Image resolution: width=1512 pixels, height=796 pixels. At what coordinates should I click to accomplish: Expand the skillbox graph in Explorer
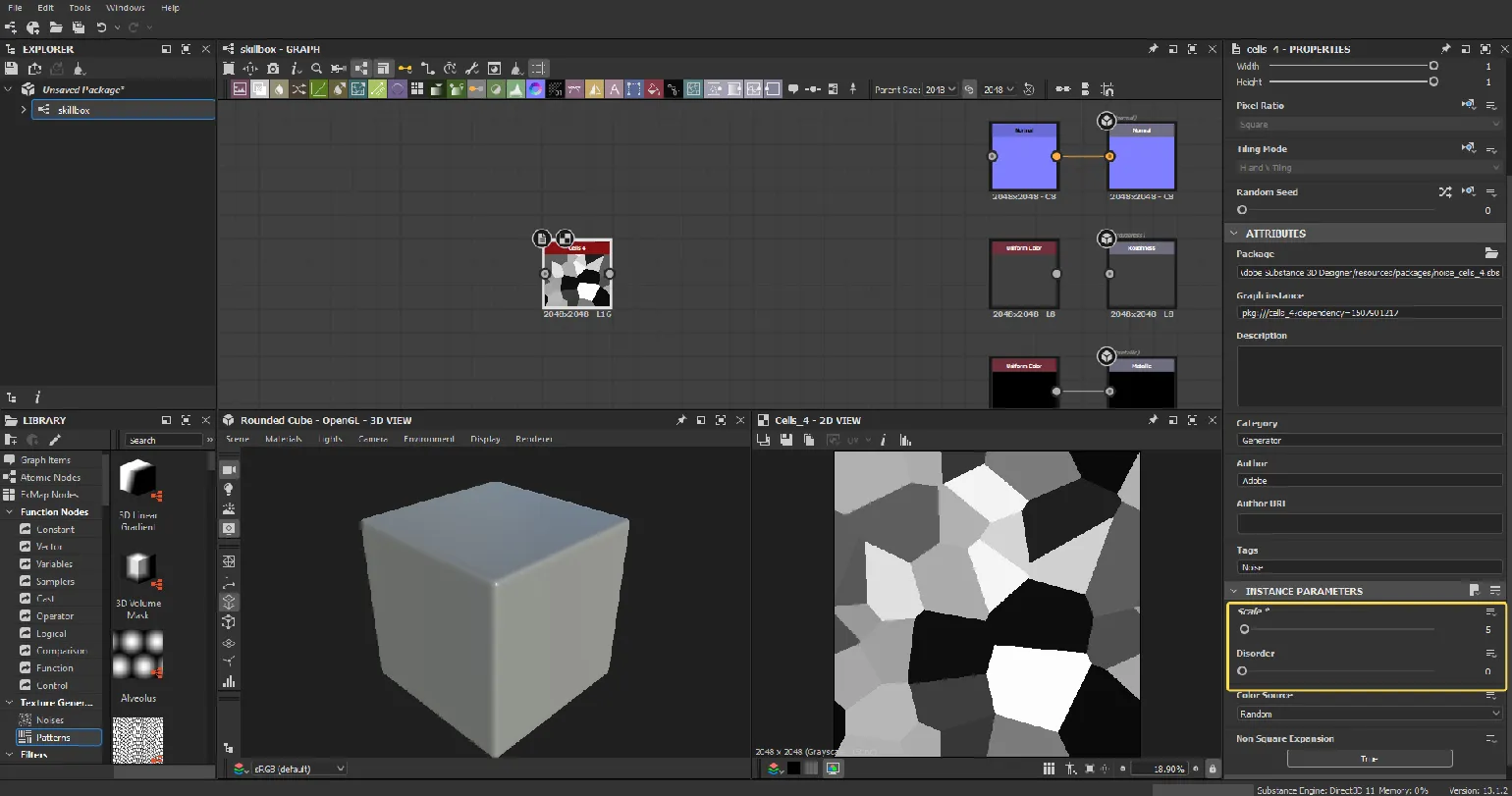click(24, 110)
